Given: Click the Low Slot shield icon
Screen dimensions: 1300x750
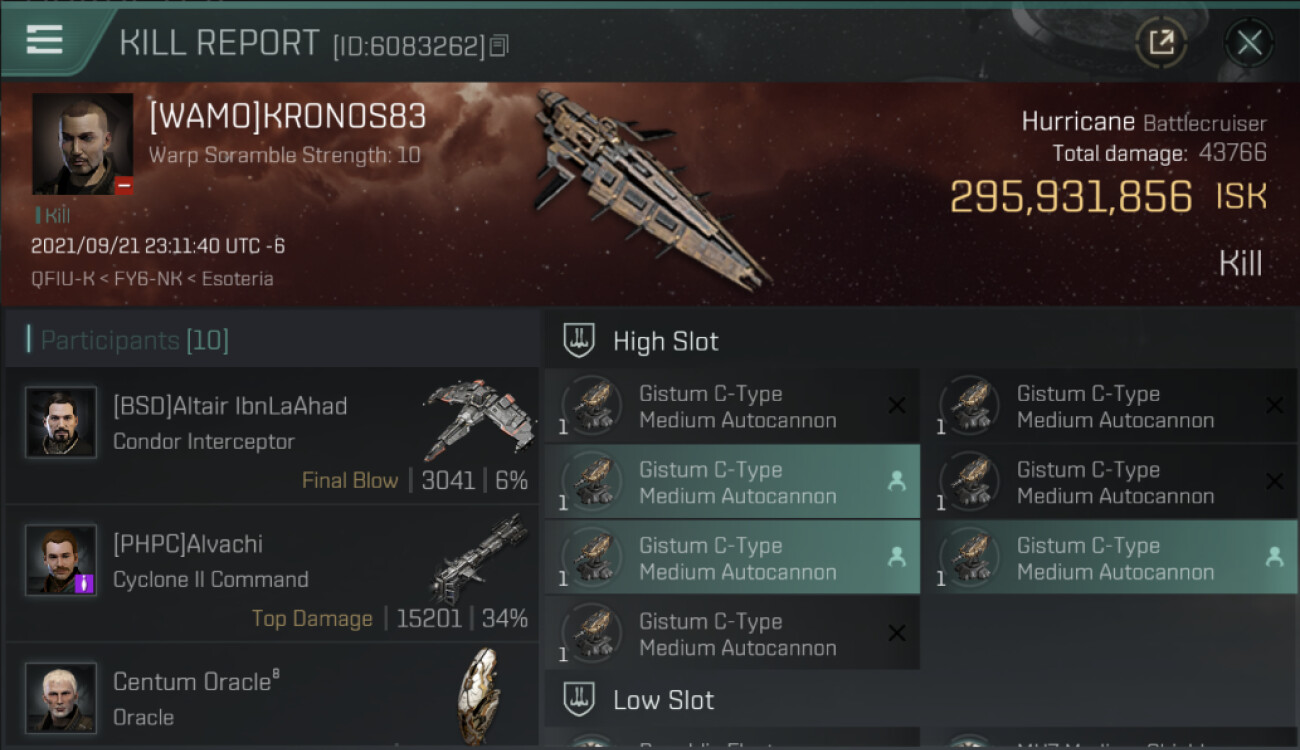Looking at the screenshot, I should 579,699.
